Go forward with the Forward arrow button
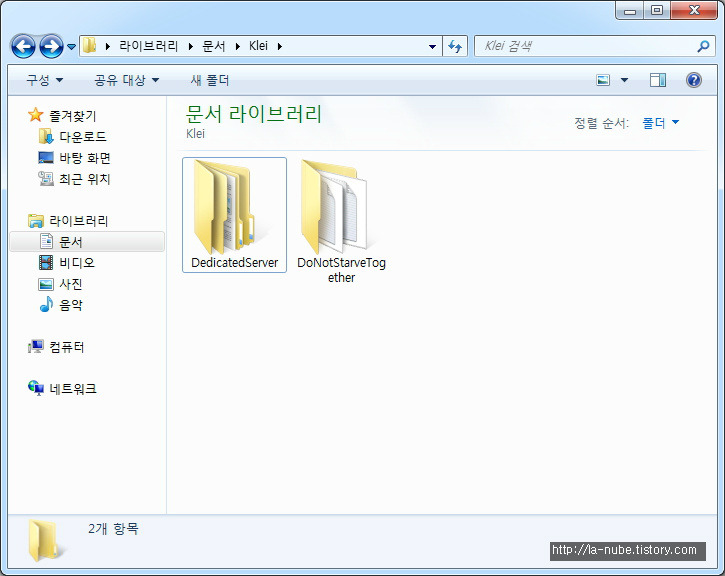This screenshot has height=576, width=725. click(x=51, y=46)
